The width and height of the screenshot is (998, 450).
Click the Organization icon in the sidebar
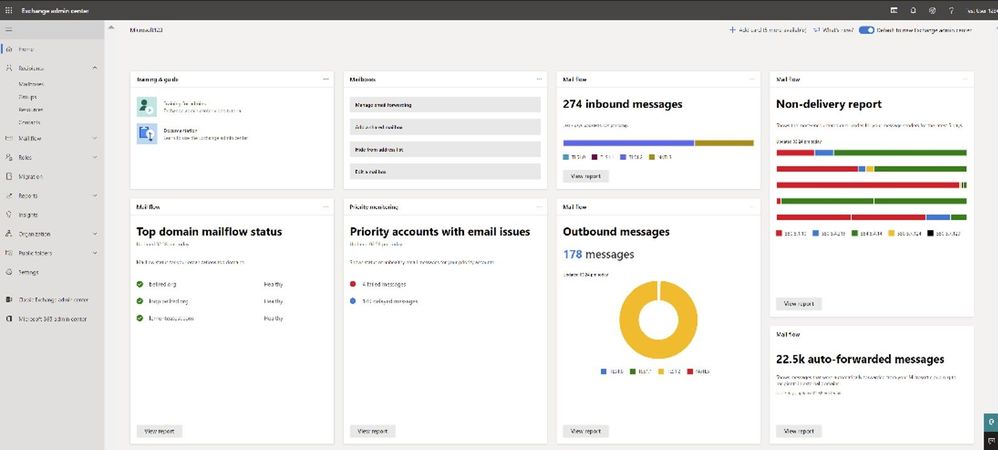pos(9,234)
